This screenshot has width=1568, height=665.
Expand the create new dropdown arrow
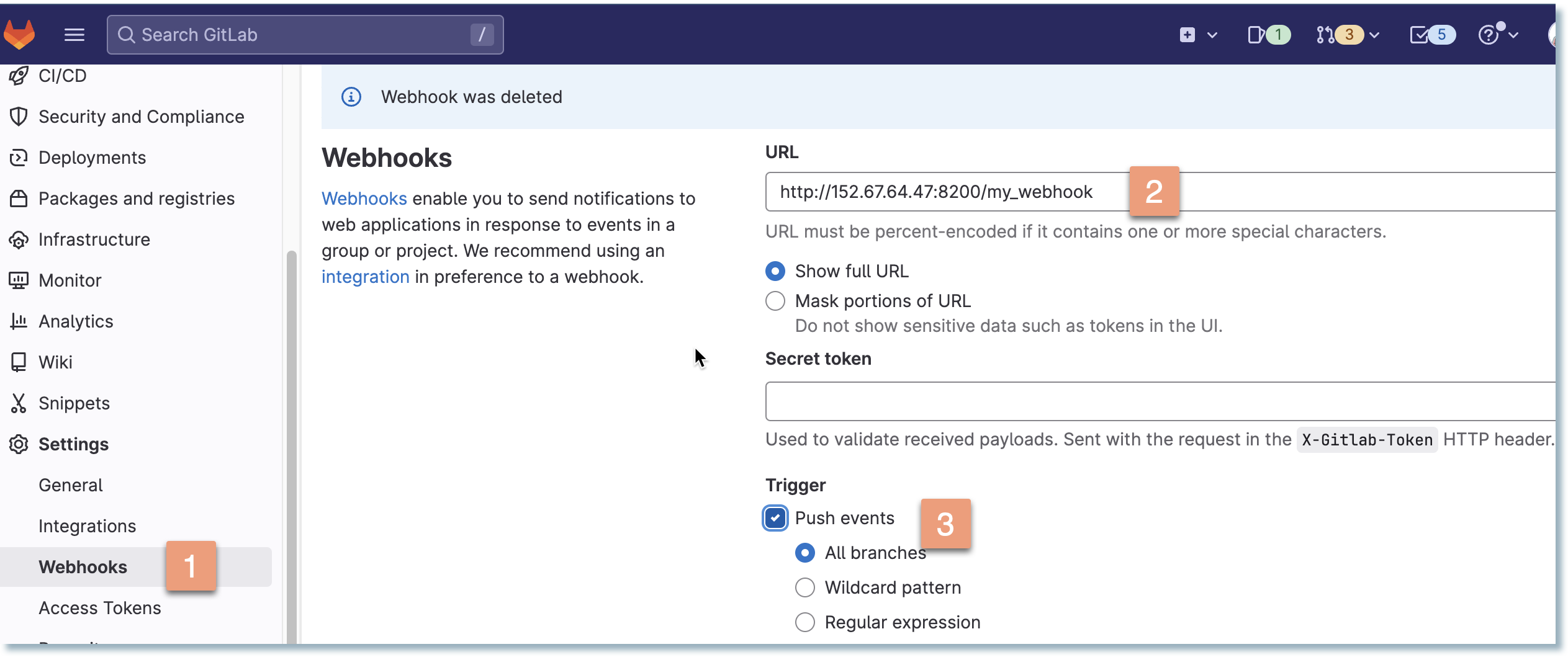pos(1212,35)
